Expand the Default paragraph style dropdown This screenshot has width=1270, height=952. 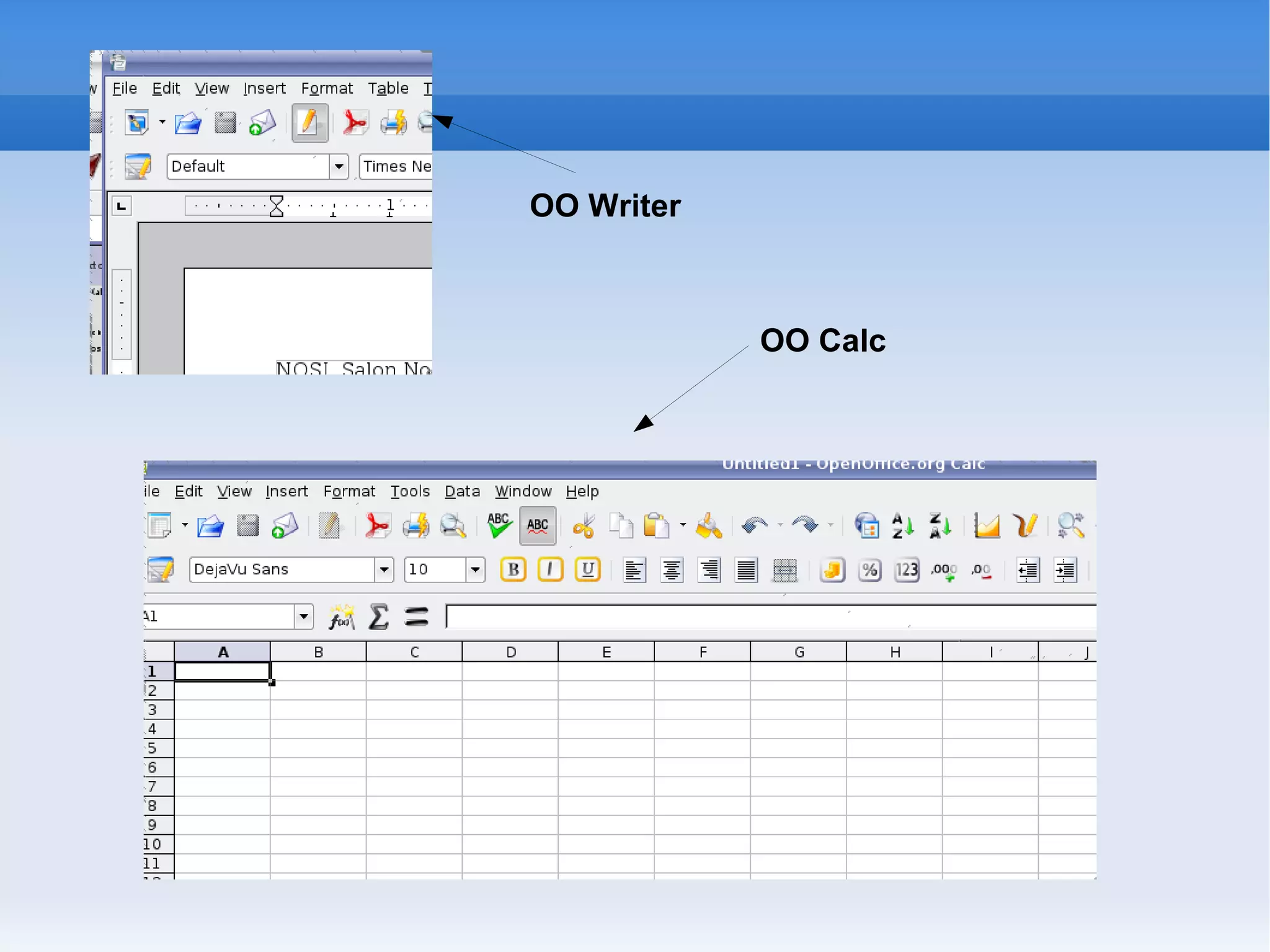tap(339, 166)
